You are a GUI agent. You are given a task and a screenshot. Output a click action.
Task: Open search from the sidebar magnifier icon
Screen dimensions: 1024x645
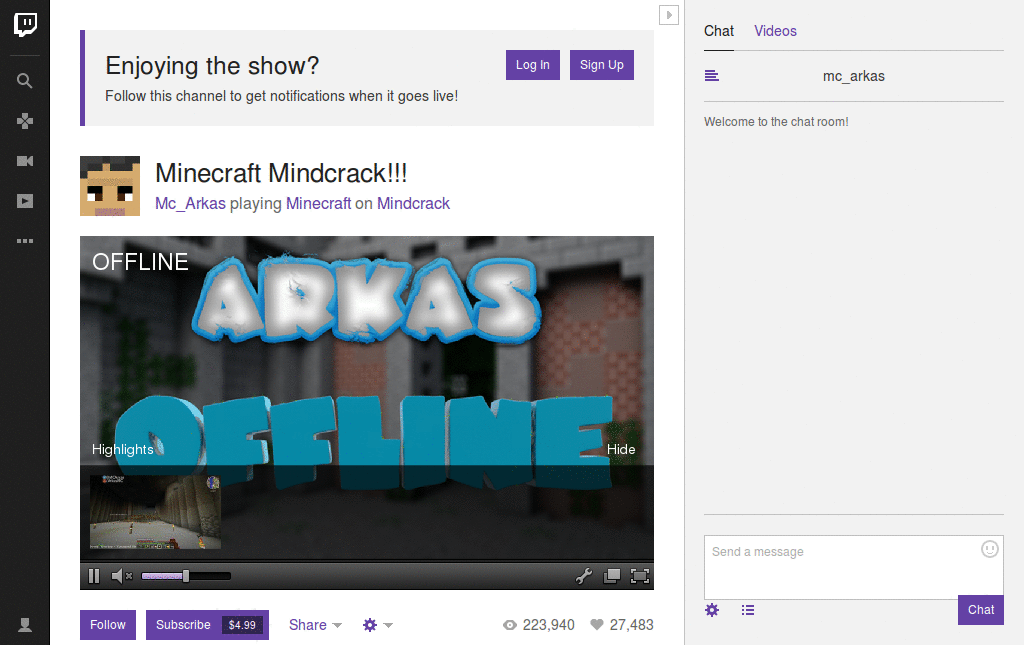click(25, 81)
